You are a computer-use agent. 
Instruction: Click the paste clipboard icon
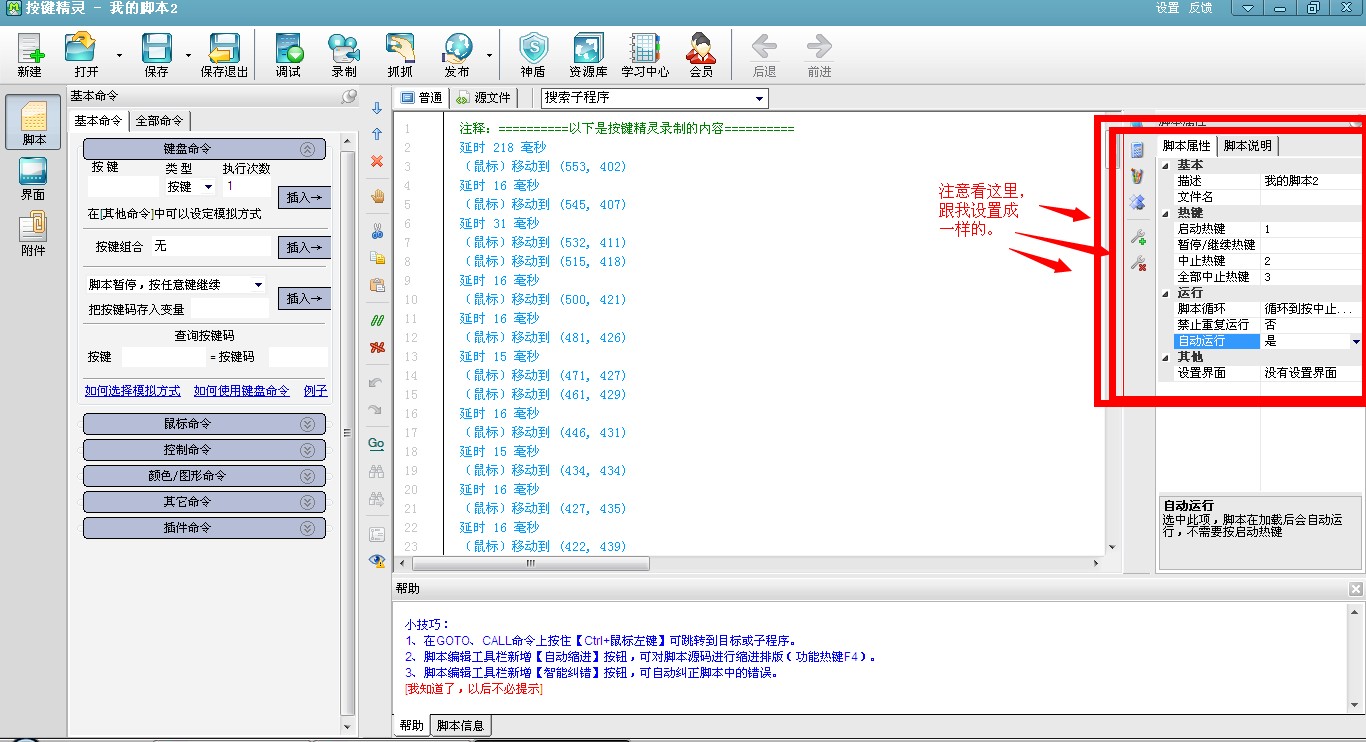[377, 284]
